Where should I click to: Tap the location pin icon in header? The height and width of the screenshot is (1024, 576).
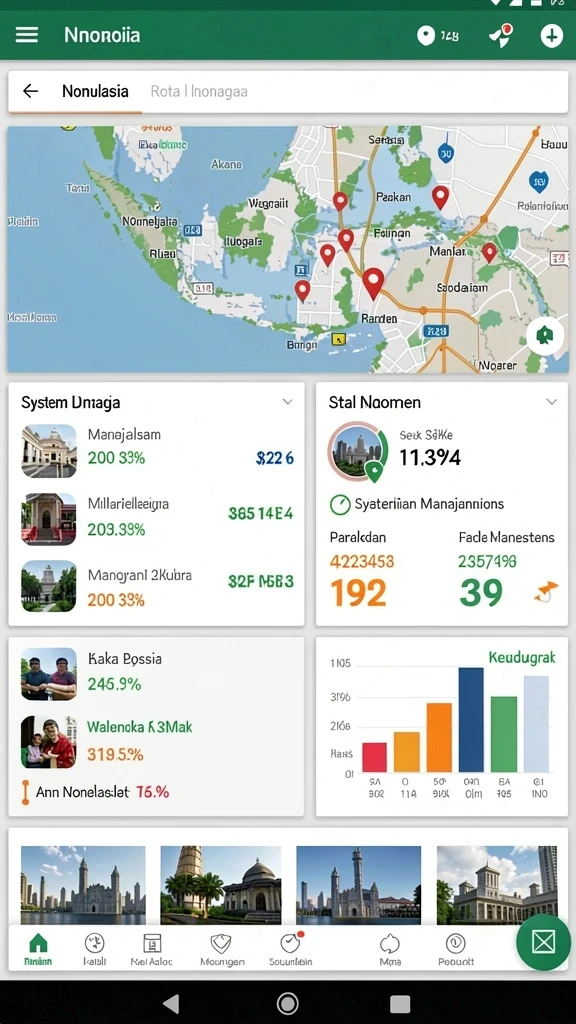pos(426,35)
